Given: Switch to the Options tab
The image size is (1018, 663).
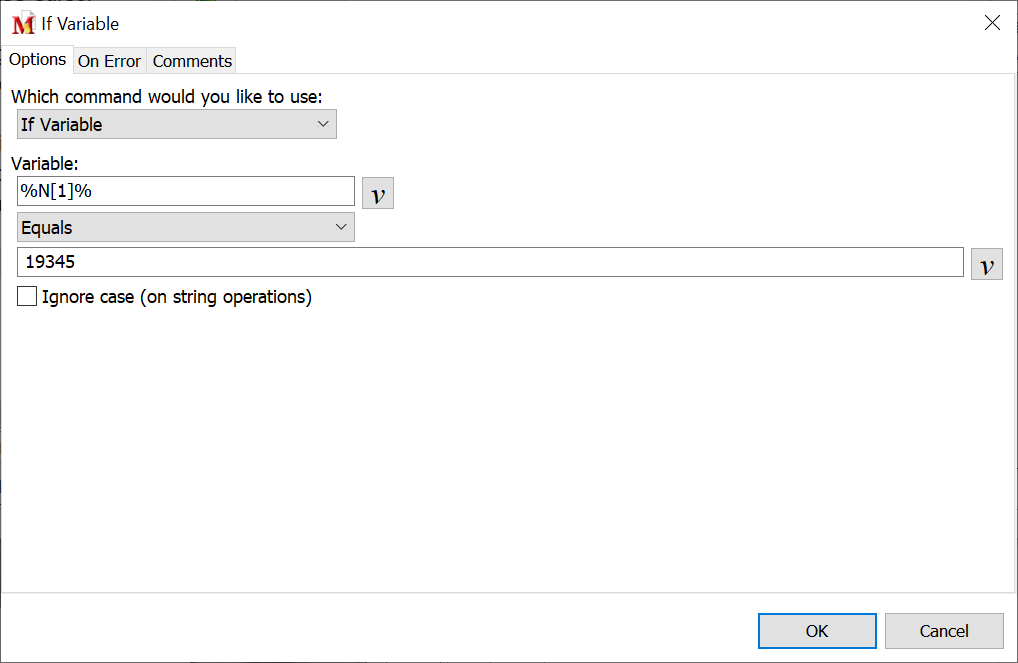Looking at the screenshot, I should click(x=37, y=59).
